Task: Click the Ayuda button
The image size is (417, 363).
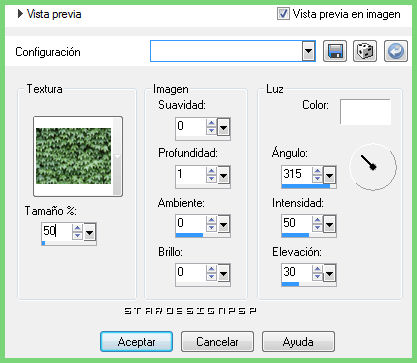Action: [x=298, y=342]
